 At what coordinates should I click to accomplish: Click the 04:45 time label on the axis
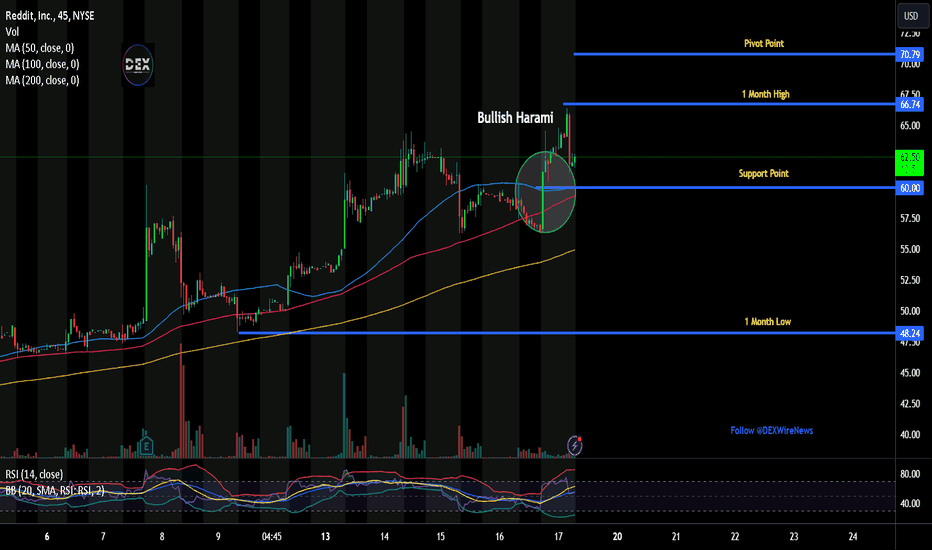(272, 537)
